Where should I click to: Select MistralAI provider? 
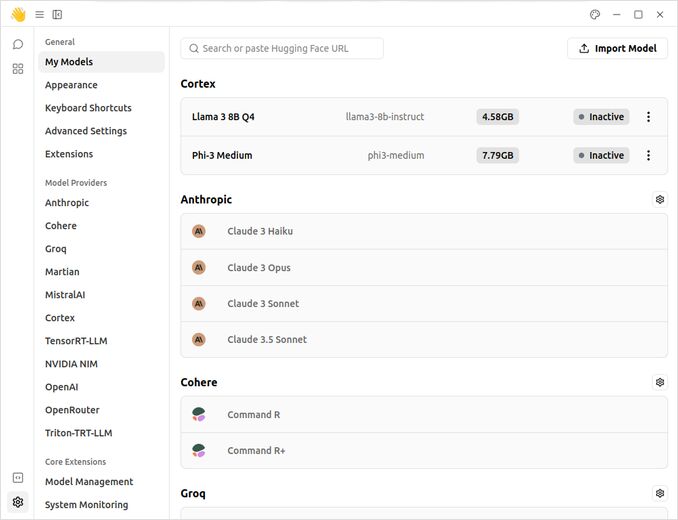coord(65,295)
